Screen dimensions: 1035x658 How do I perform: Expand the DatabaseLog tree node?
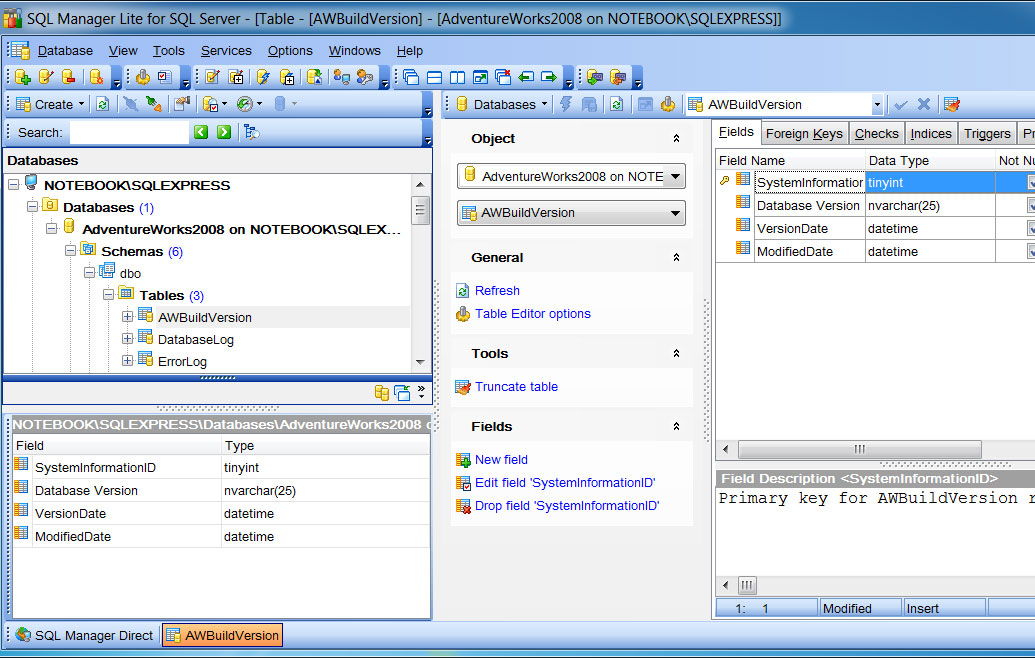[127, 339]
